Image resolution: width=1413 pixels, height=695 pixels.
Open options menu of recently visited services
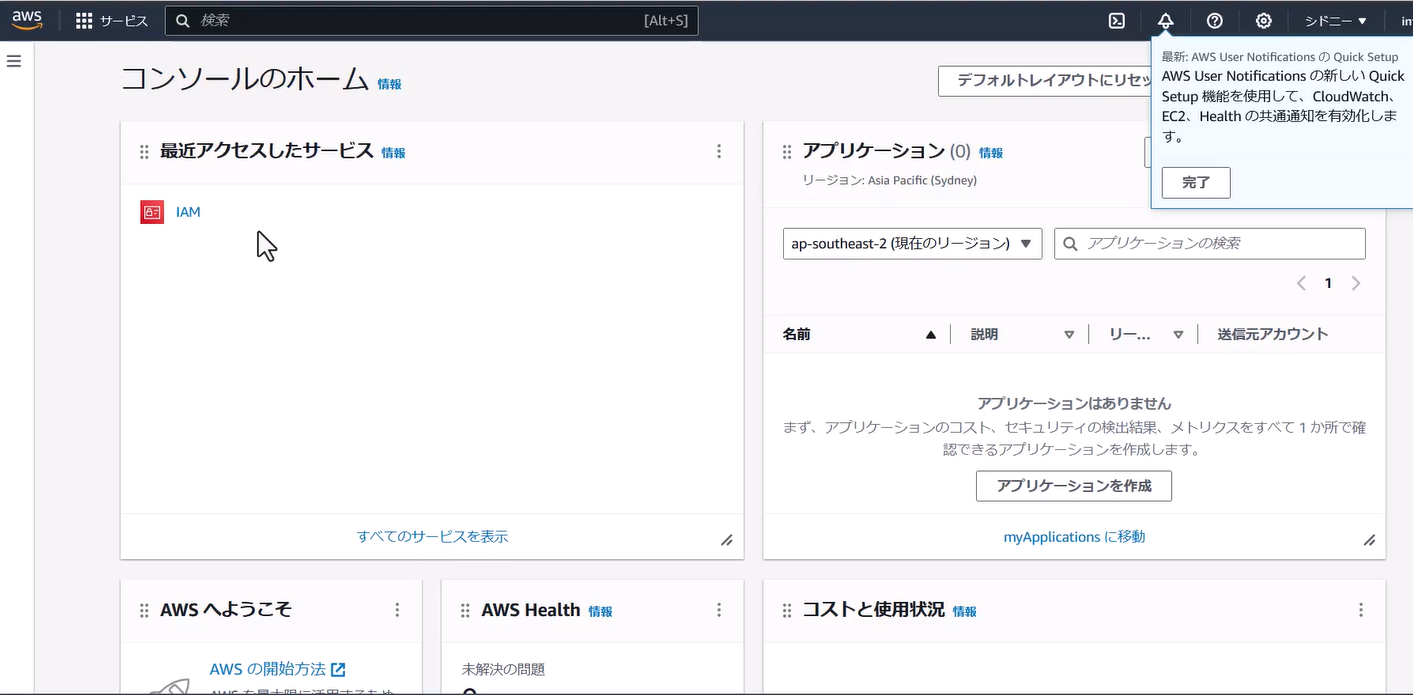[x=719, y=152]
